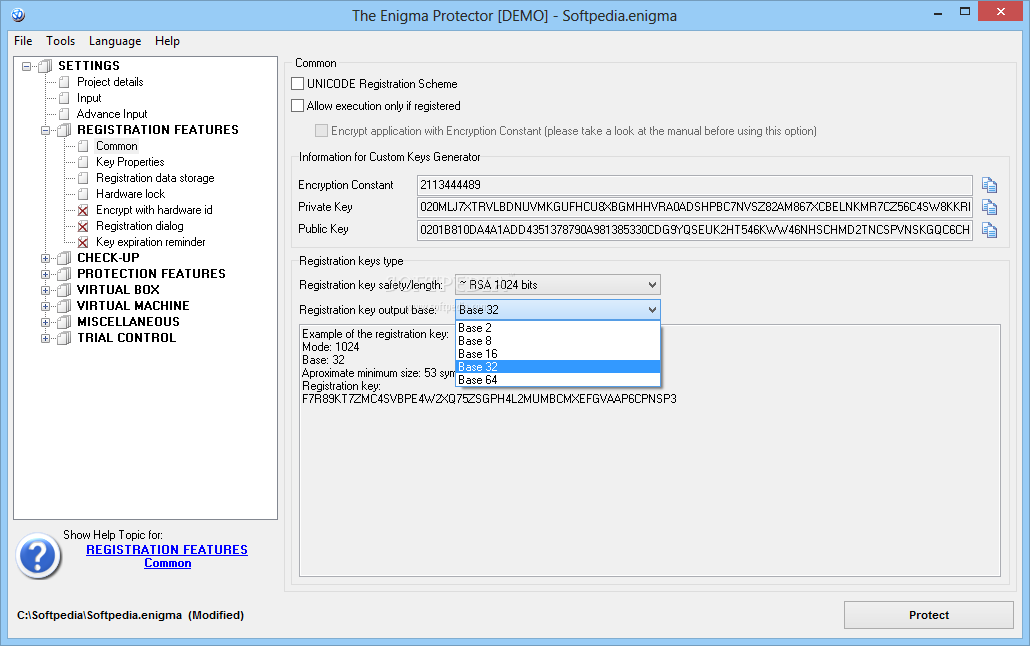Viewport: 1030px width, 646px height.
Task: Choose Base 32 from the dropdown list
Action: click(558, 367)
